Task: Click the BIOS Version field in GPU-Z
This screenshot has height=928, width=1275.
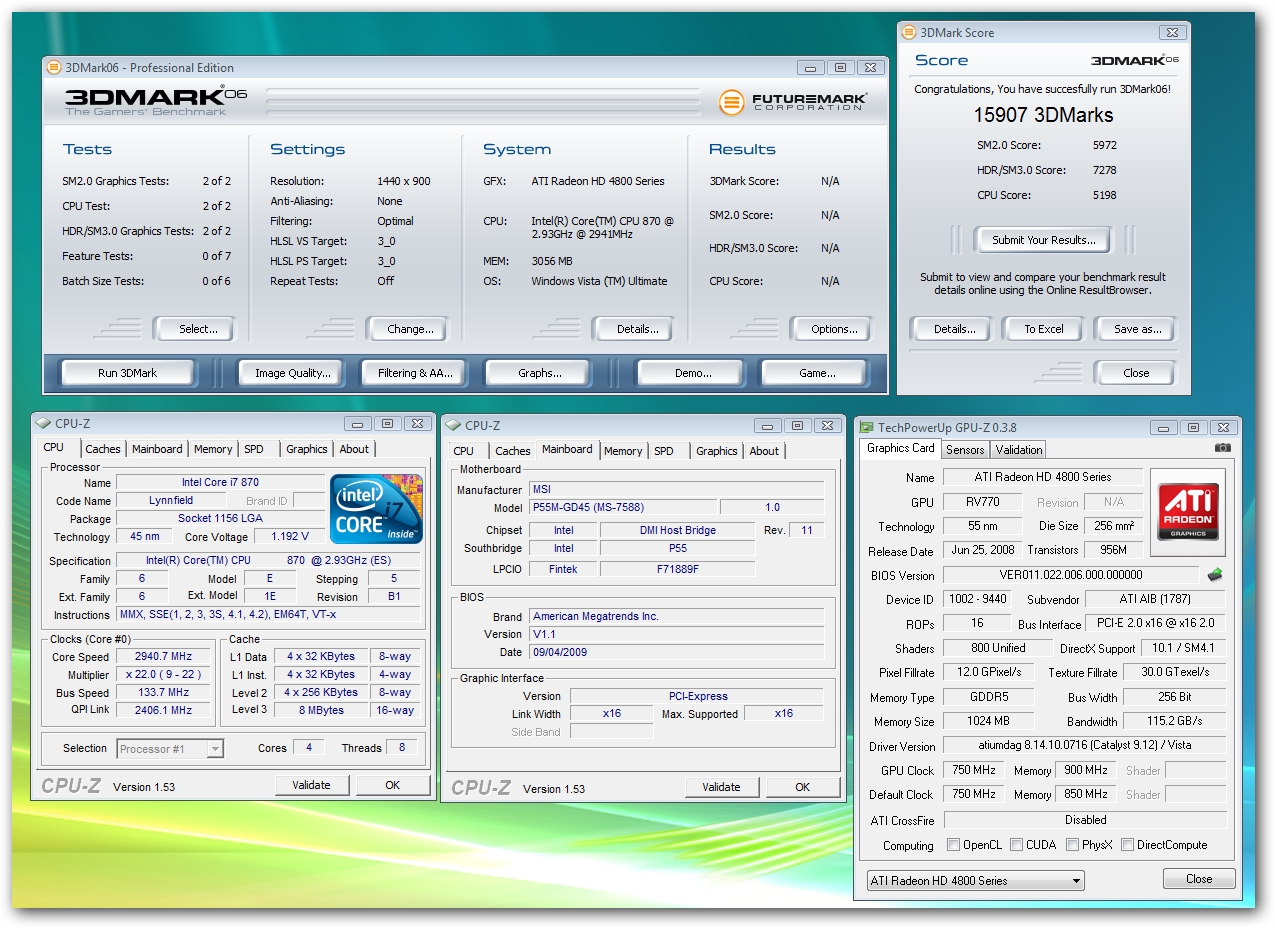Action: pyautogui.click(x=1070, y=575)
